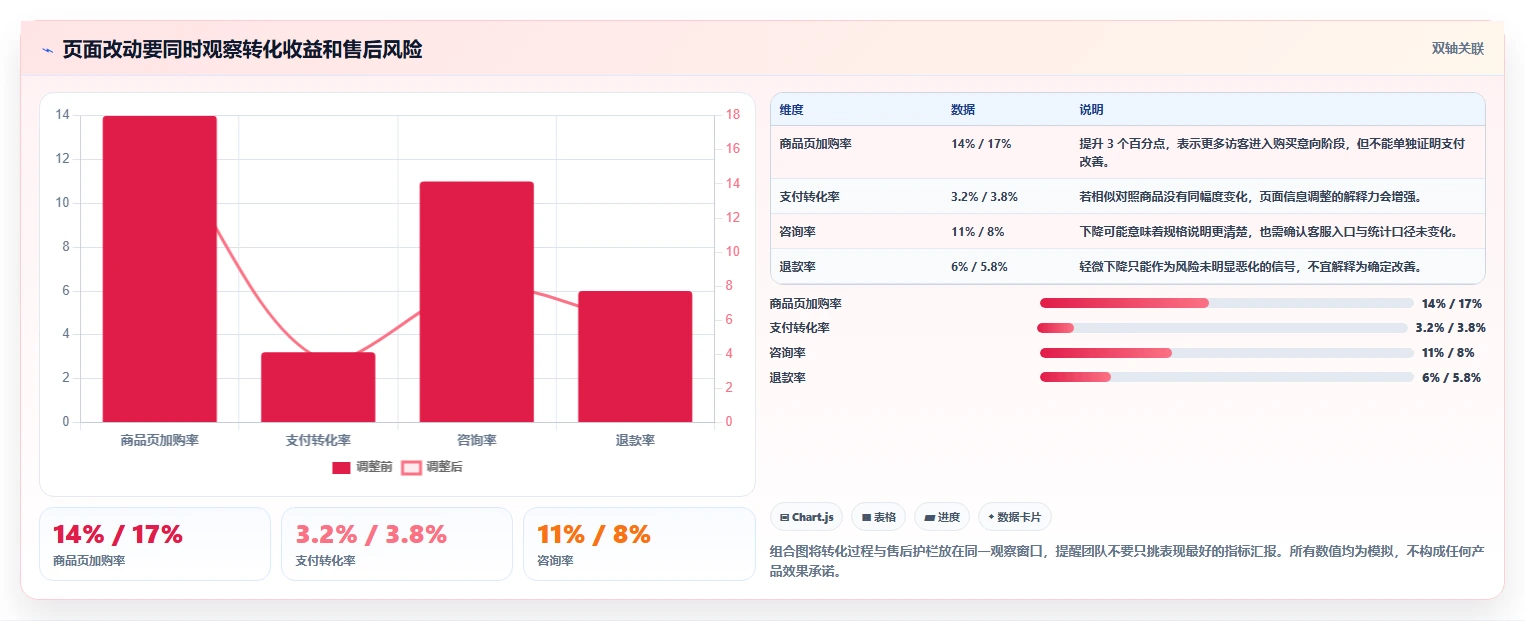This screenshot has height=621, width=1525.
Task: Select the 表格 chip
Action: click(x=878, y=517)
